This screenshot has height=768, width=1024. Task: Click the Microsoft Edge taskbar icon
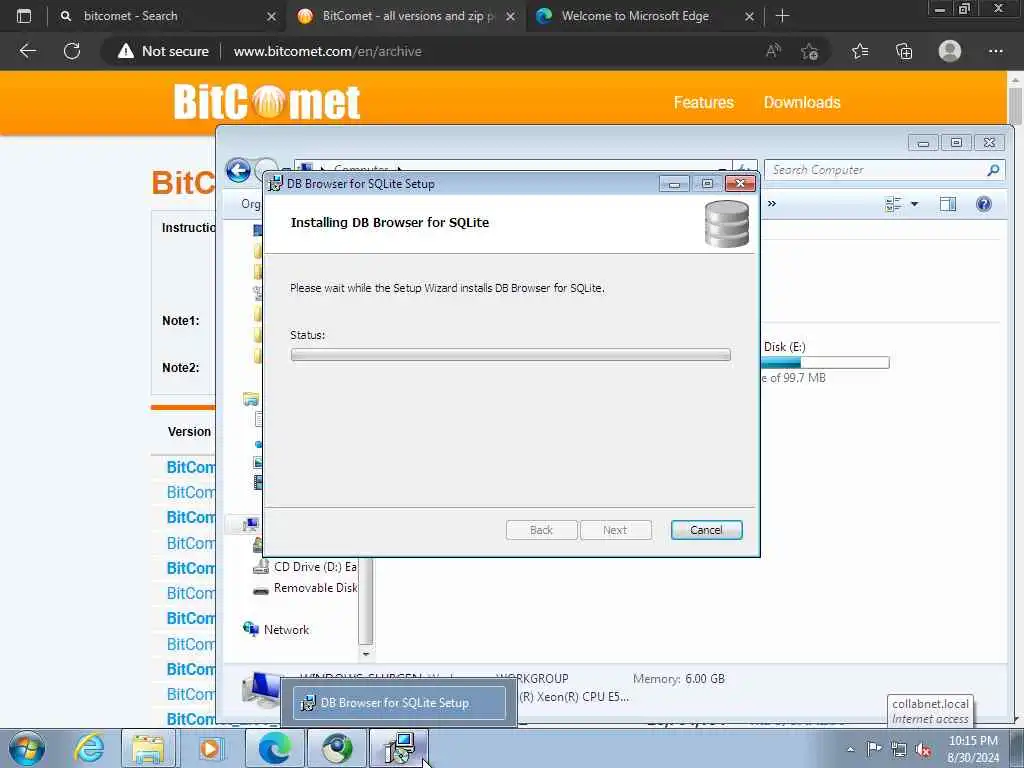coord(274,748)
